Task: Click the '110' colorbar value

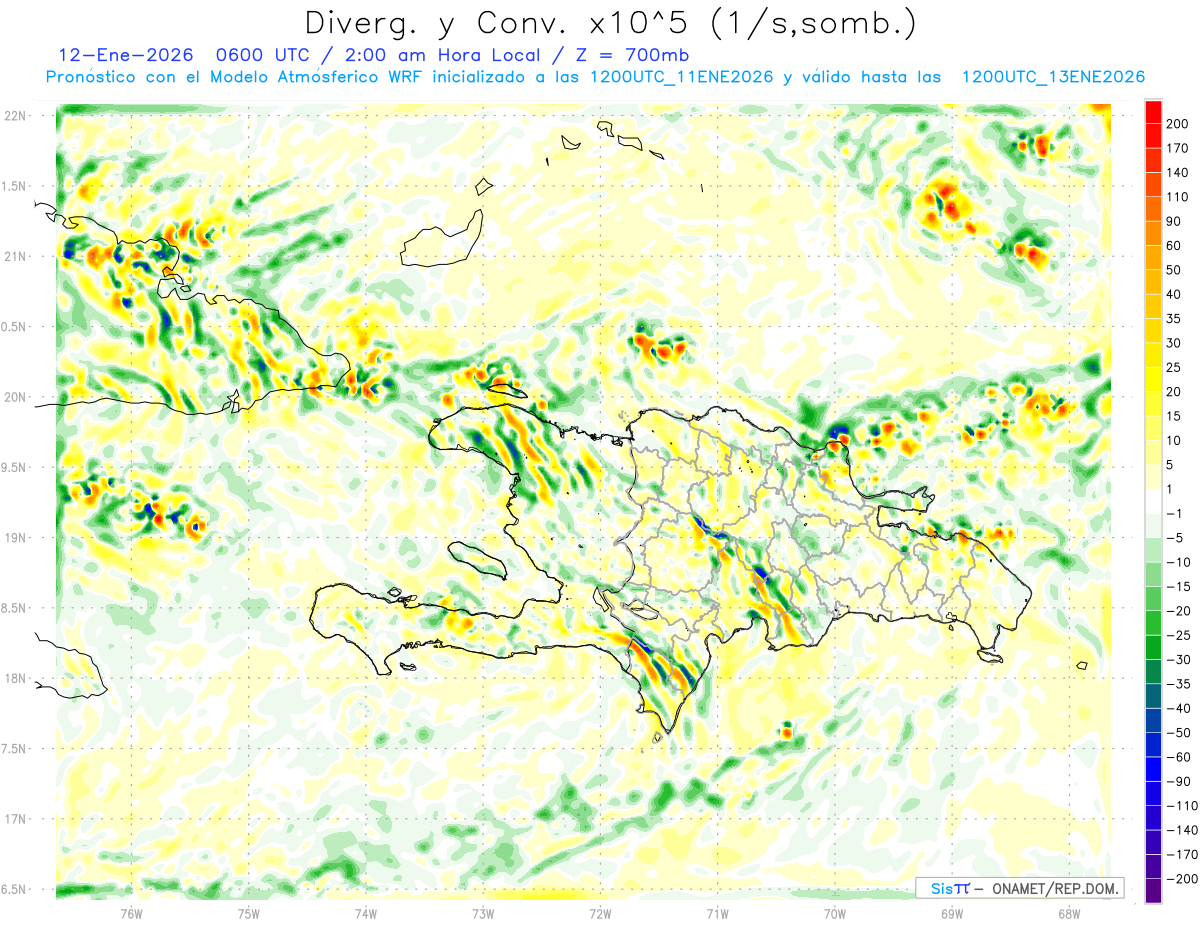Action: (1178, 197)
